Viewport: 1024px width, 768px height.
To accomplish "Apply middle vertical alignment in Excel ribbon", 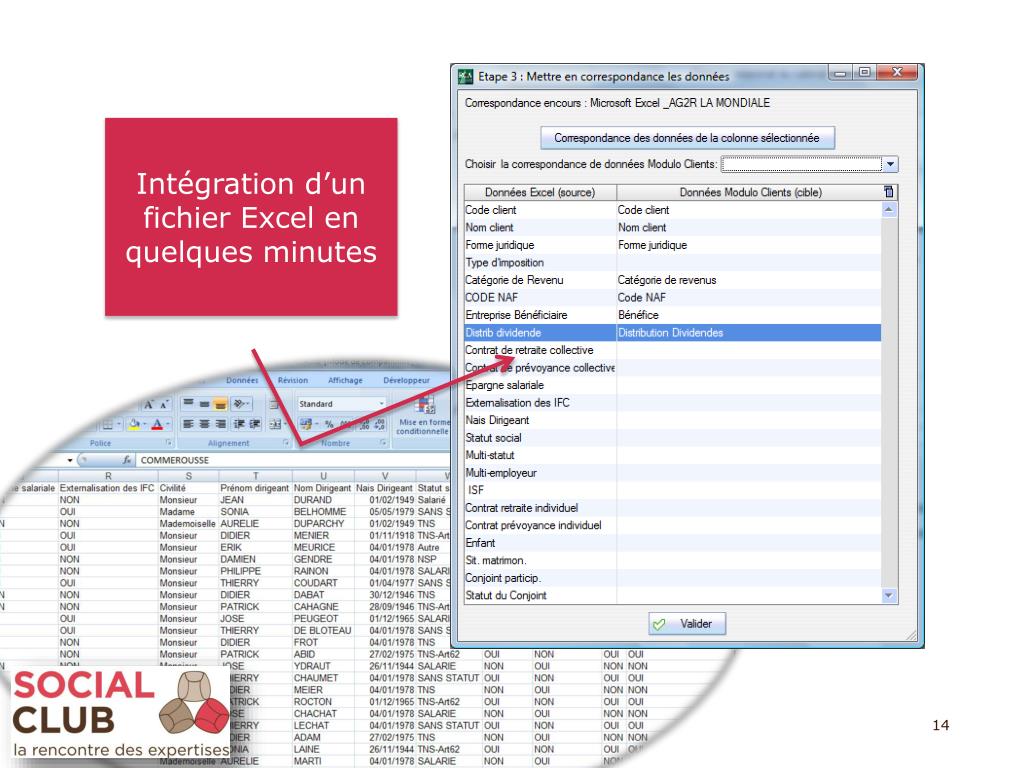I will tap(204, 404).
